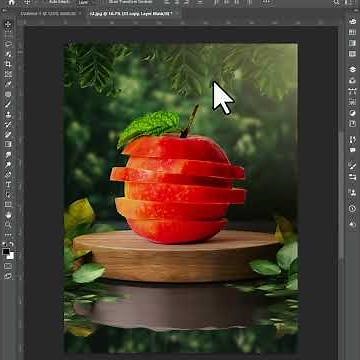Select the Zoom tool
The width and height of the screenshot is (360, 360).
pos(8,225)
